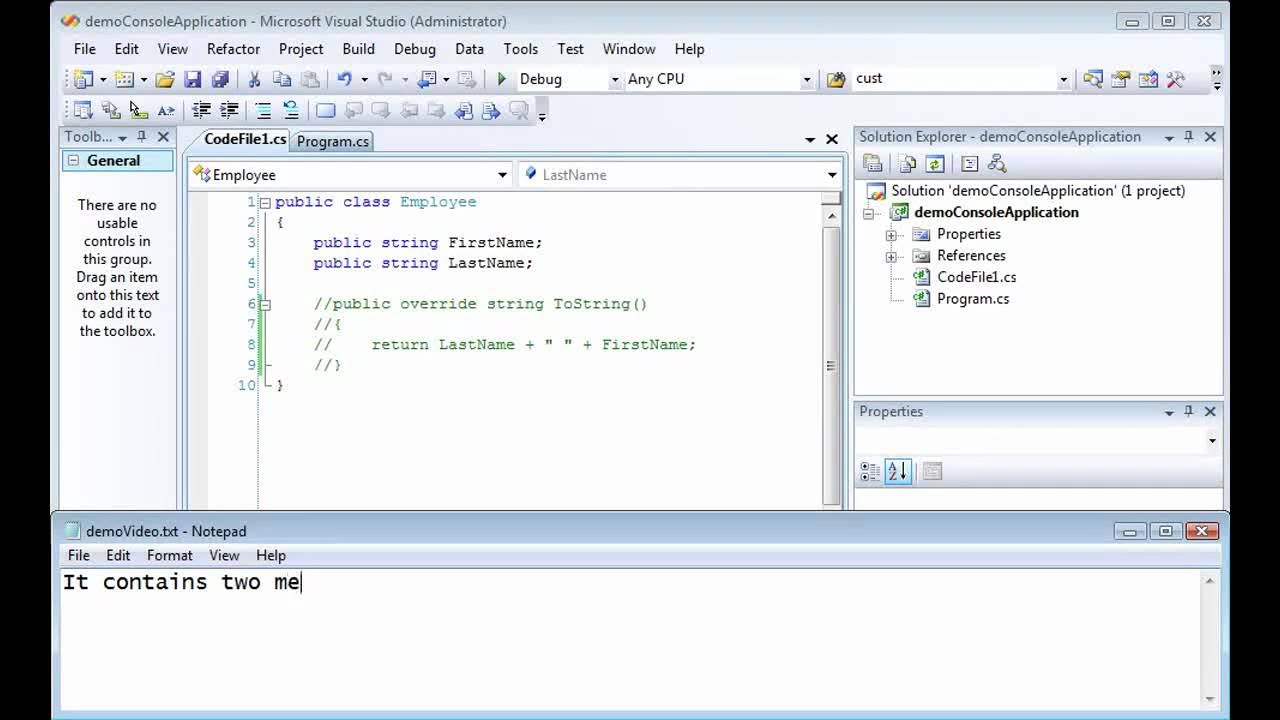This screenshot has width=1280, height=720.
Task: Click the Properties Window toolbar icon
Action: click(1120, 79)
